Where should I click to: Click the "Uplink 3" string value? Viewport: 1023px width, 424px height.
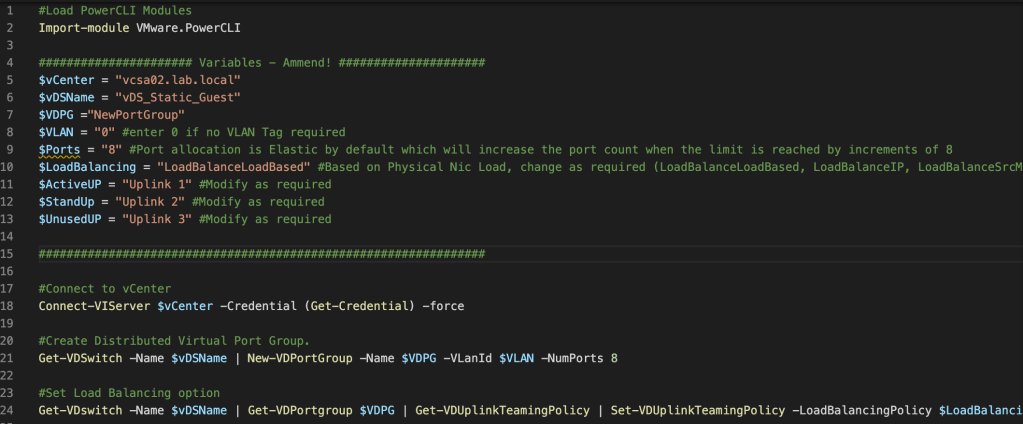[156, 219]
